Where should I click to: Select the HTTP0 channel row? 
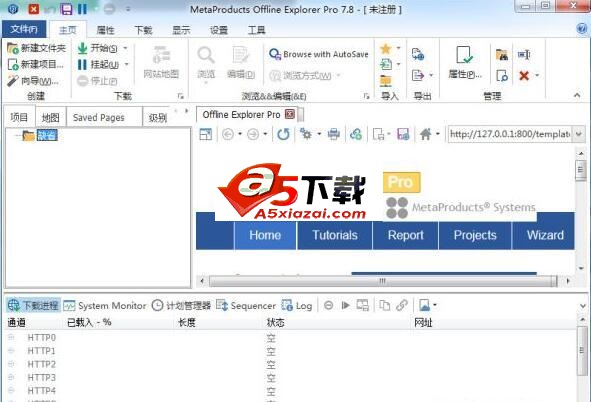pos(290,338)
